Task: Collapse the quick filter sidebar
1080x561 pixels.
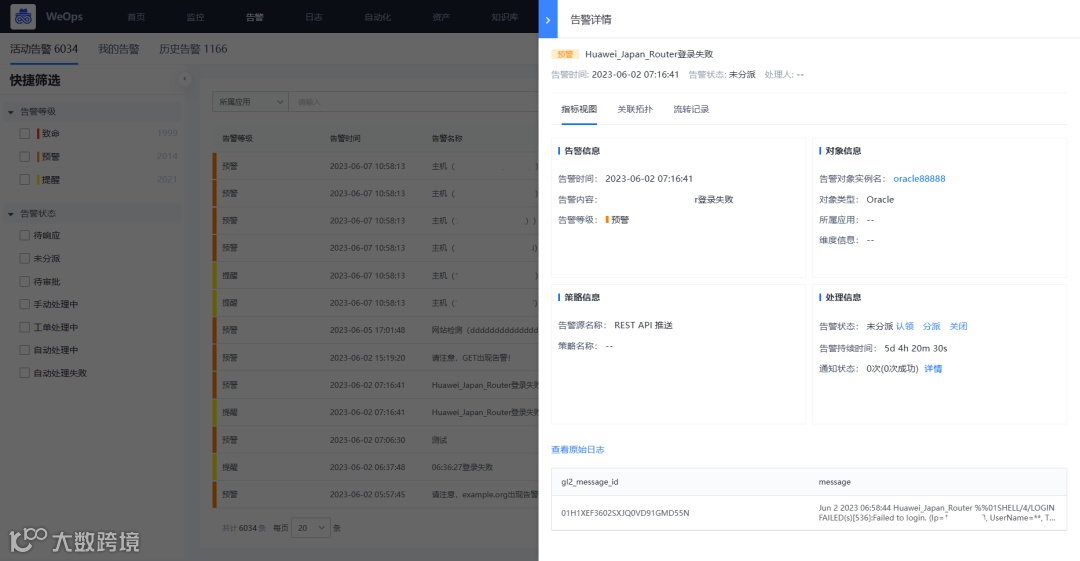Action: pyautogui.click(x=184, y=79)
